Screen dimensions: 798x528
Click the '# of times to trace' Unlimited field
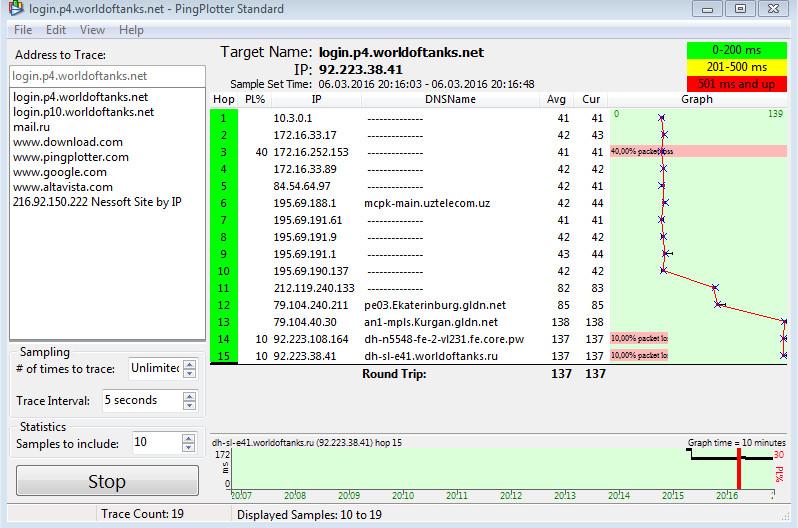click(155, 368)
